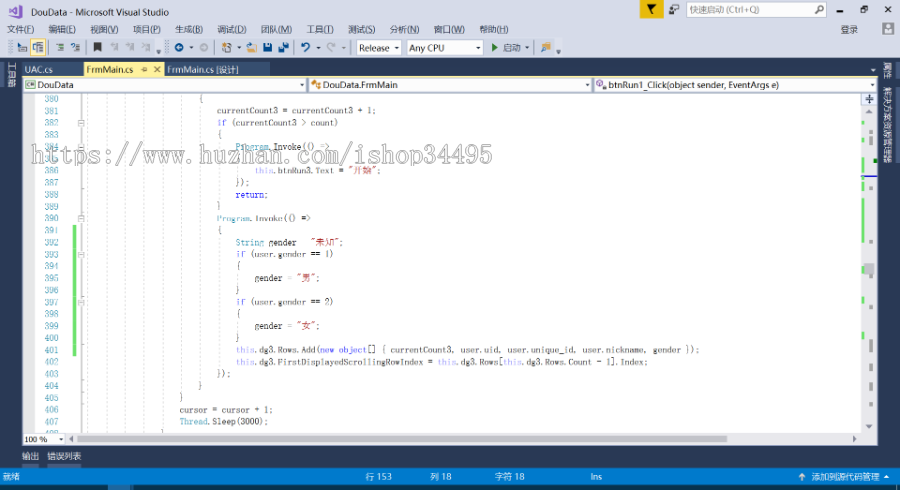
Task: Toggle bookmark on the current line
Action: pos(98,48)
